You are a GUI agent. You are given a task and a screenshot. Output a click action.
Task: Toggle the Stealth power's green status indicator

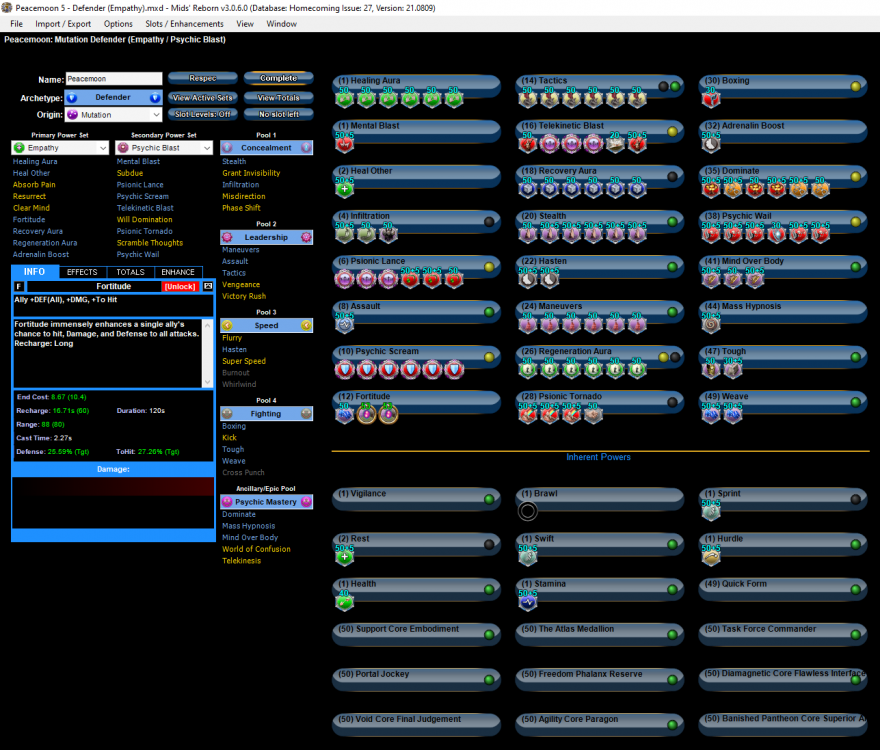click(674, 222)
